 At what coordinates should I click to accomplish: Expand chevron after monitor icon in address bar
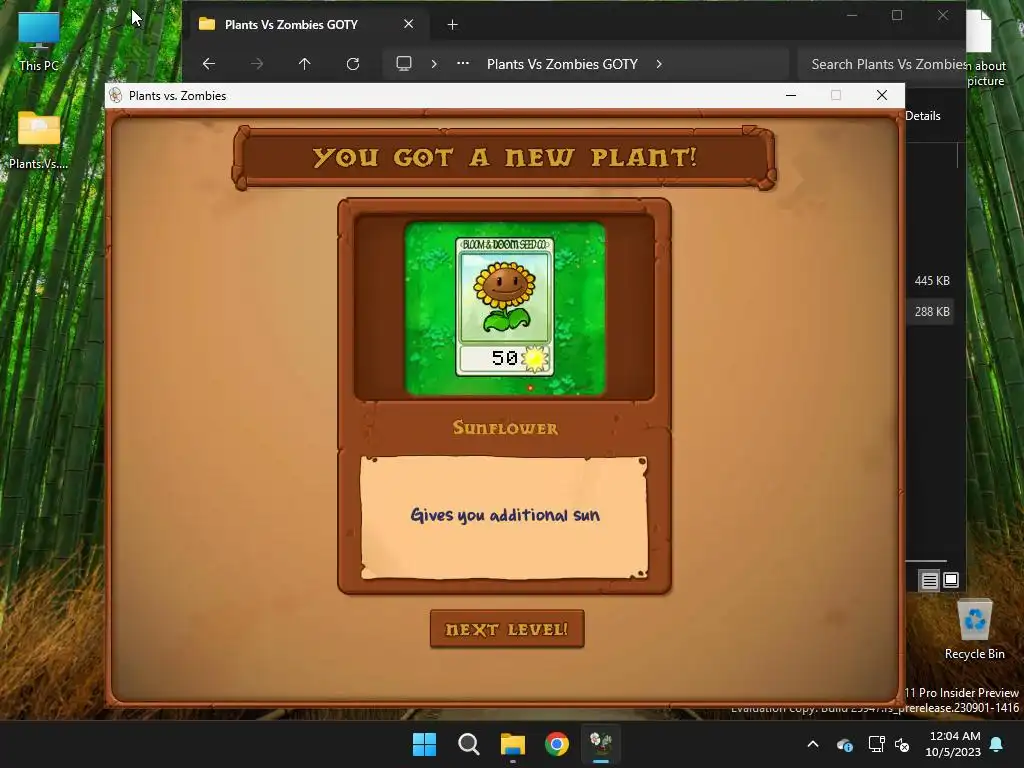(x=434, y=64)
